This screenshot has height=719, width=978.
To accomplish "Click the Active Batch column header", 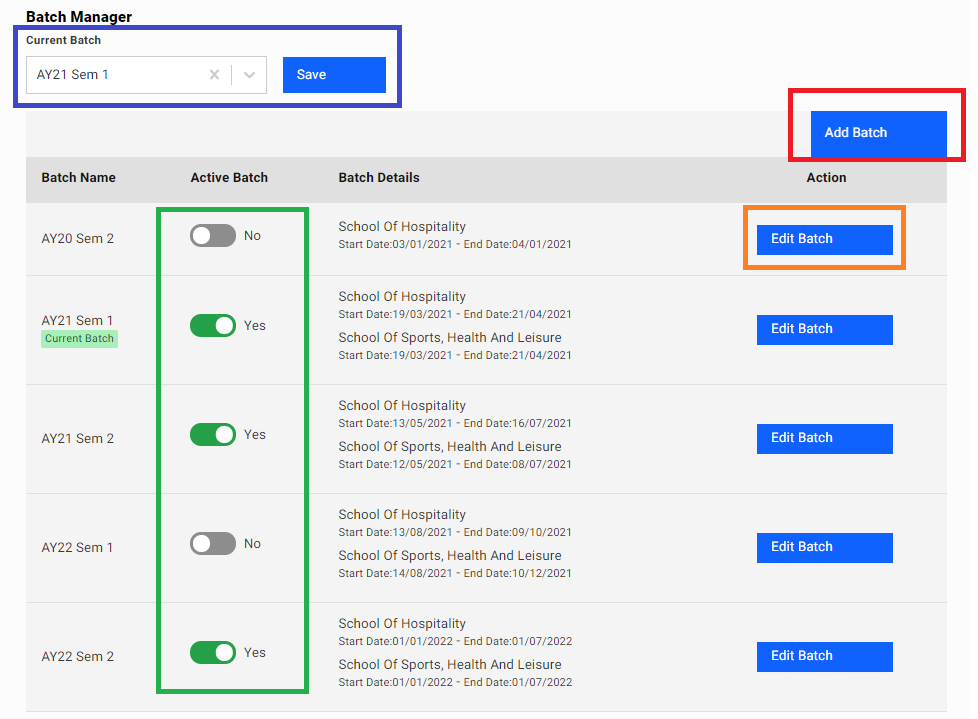I will coord(229,178).
